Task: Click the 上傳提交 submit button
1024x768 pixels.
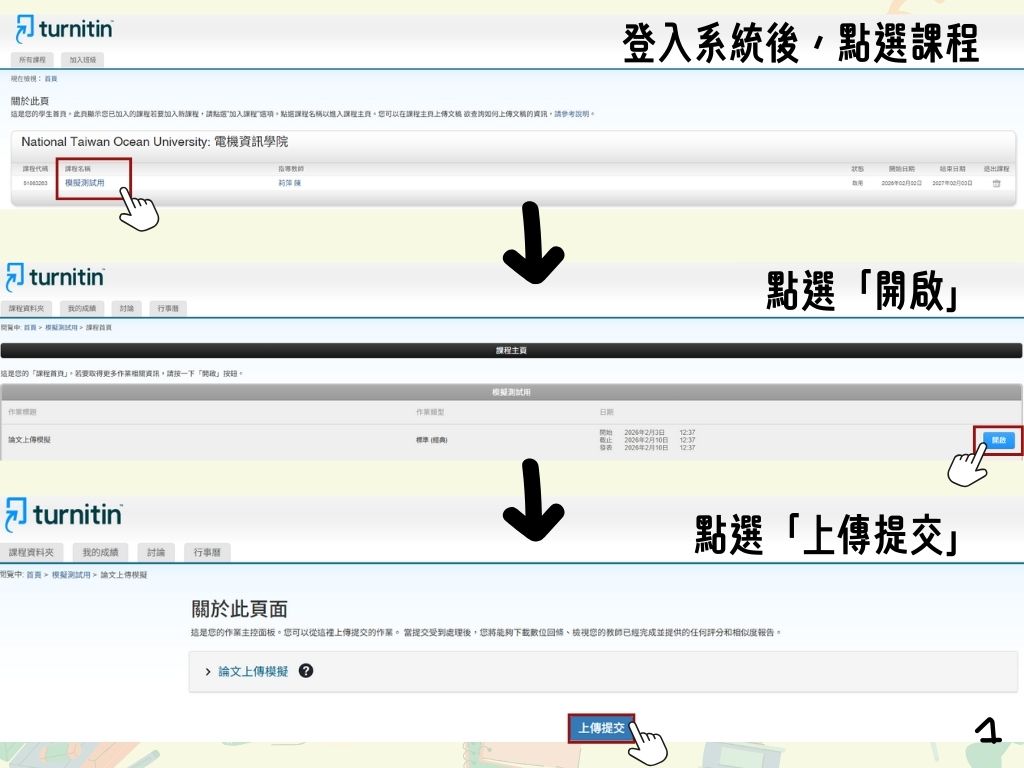Action: coord(602,728)
